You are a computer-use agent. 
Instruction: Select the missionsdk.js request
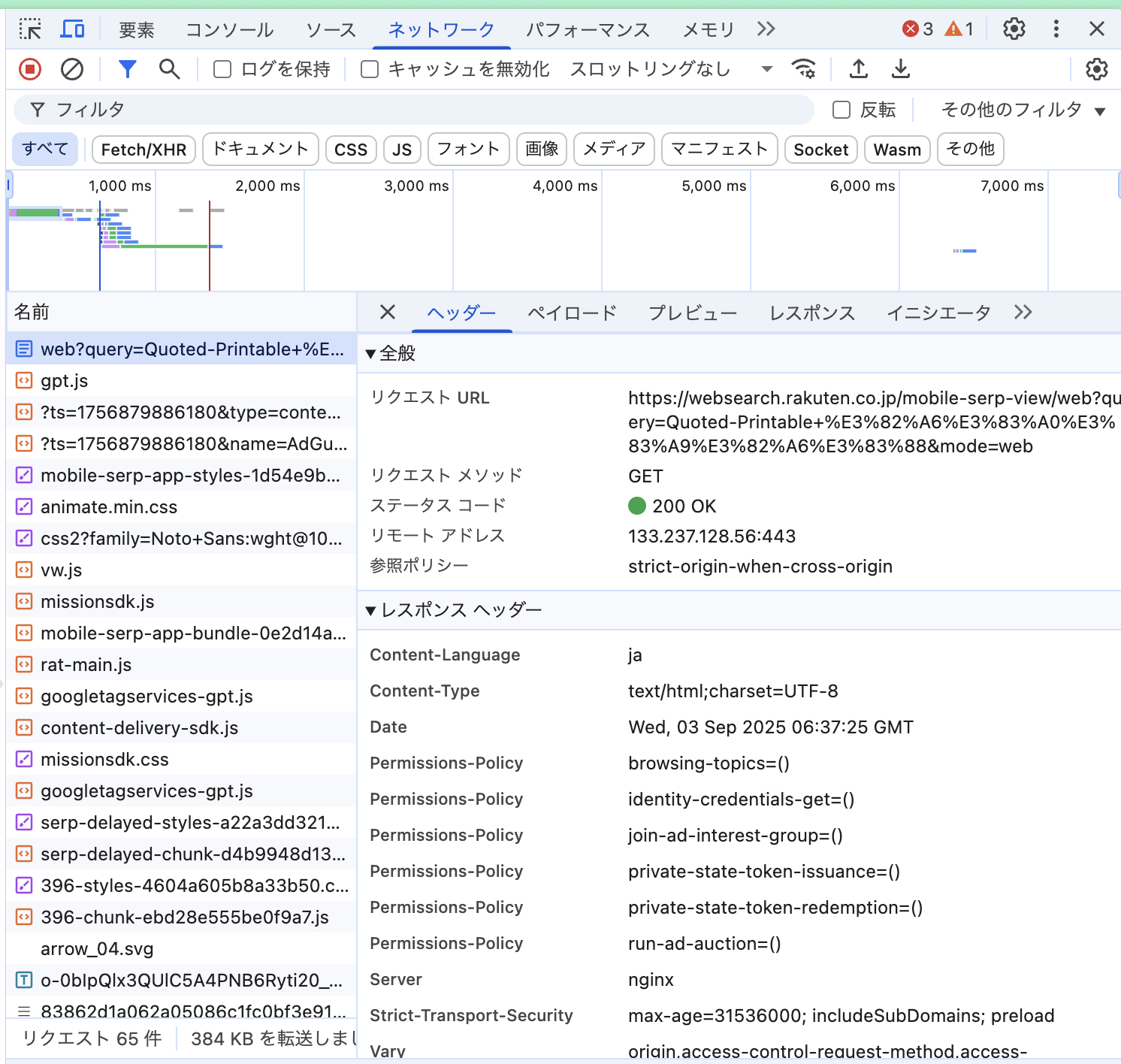[98, 602]
